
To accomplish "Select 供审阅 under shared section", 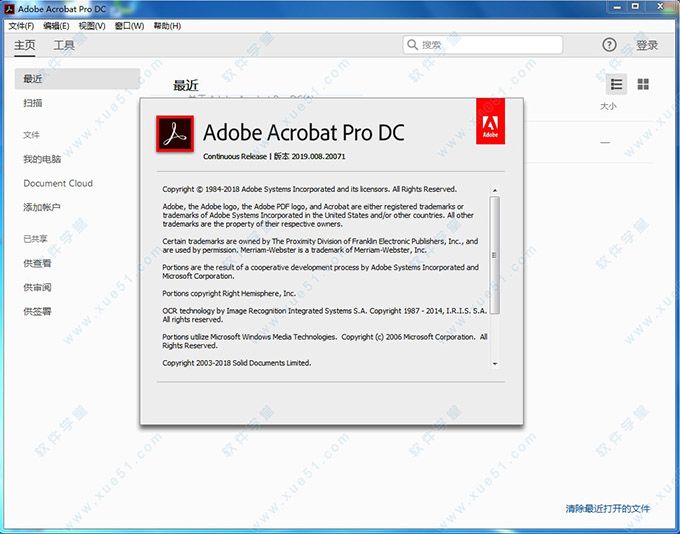I will tap(37, 288).
